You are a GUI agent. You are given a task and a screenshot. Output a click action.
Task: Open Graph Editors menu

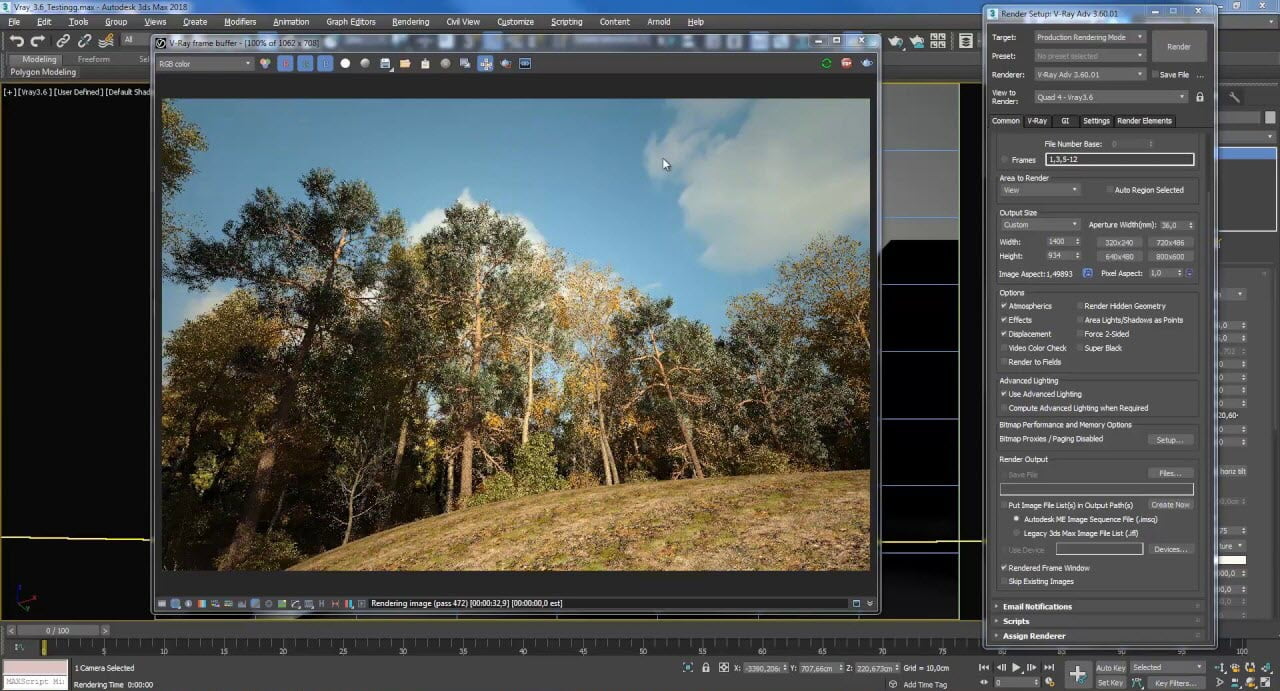[350, 21]
